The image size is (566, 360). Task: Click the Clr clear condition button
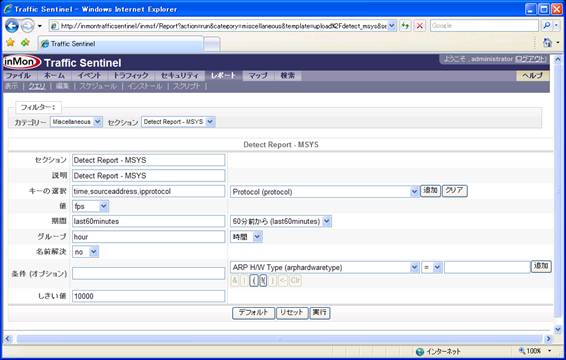pos(295,281)
